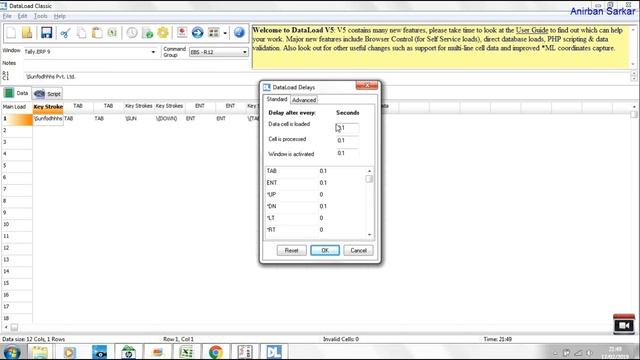Click the Window is activated delay field
This screenshot has height=360, width=640.
[347, 153]
